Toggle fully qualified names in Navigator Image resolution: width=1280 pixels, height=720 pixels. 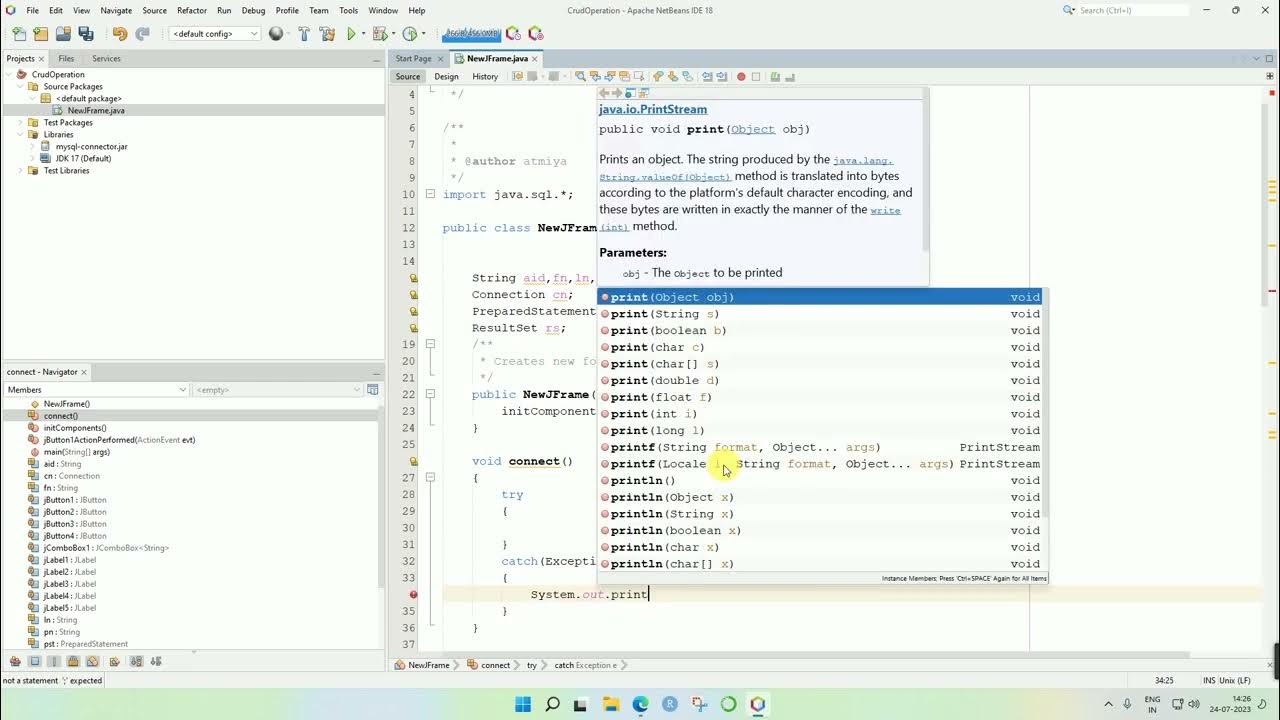tap(115, 661)
